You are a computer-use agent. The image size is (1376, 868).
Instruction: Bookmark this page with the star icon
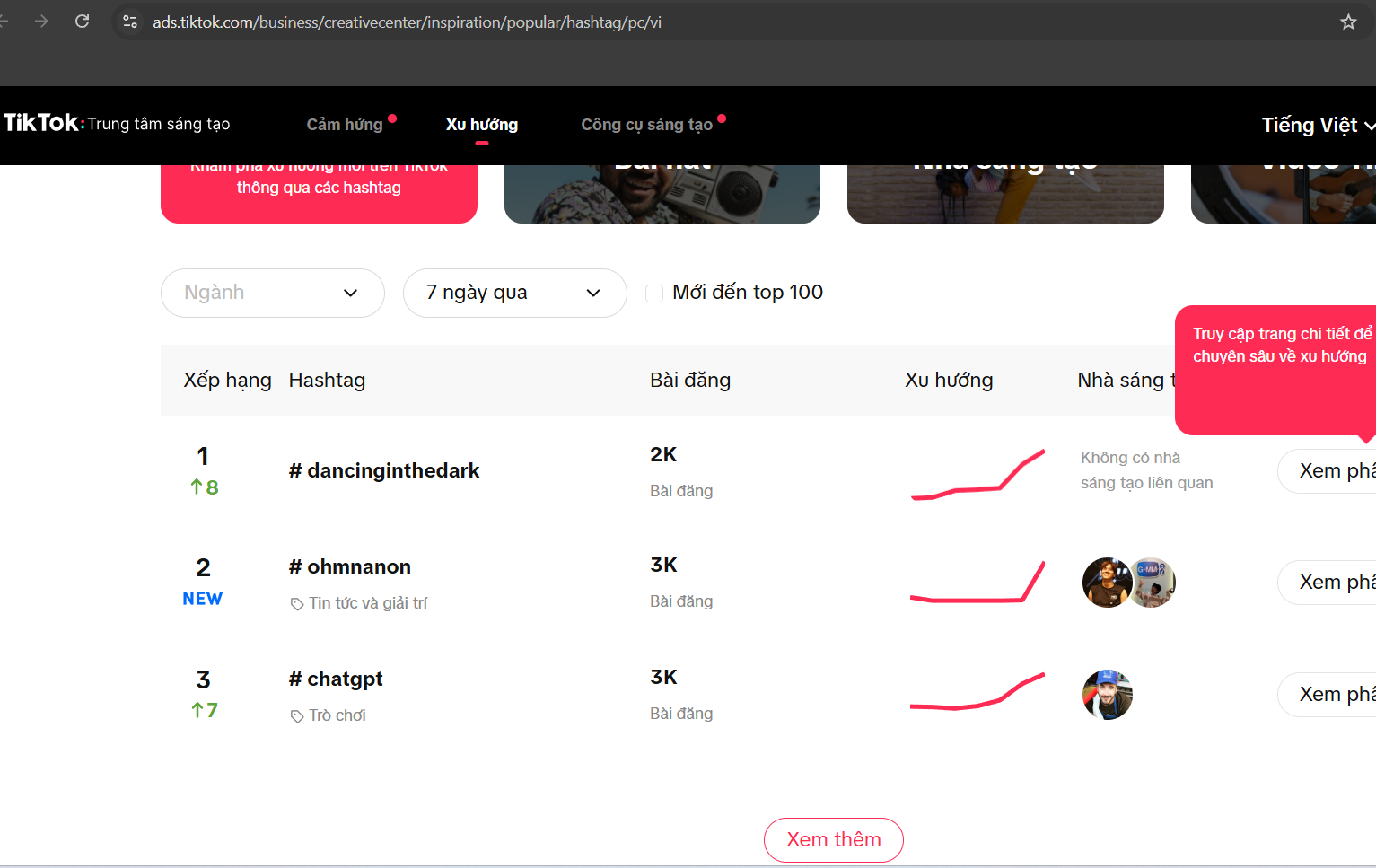[x=1348, y=22]
